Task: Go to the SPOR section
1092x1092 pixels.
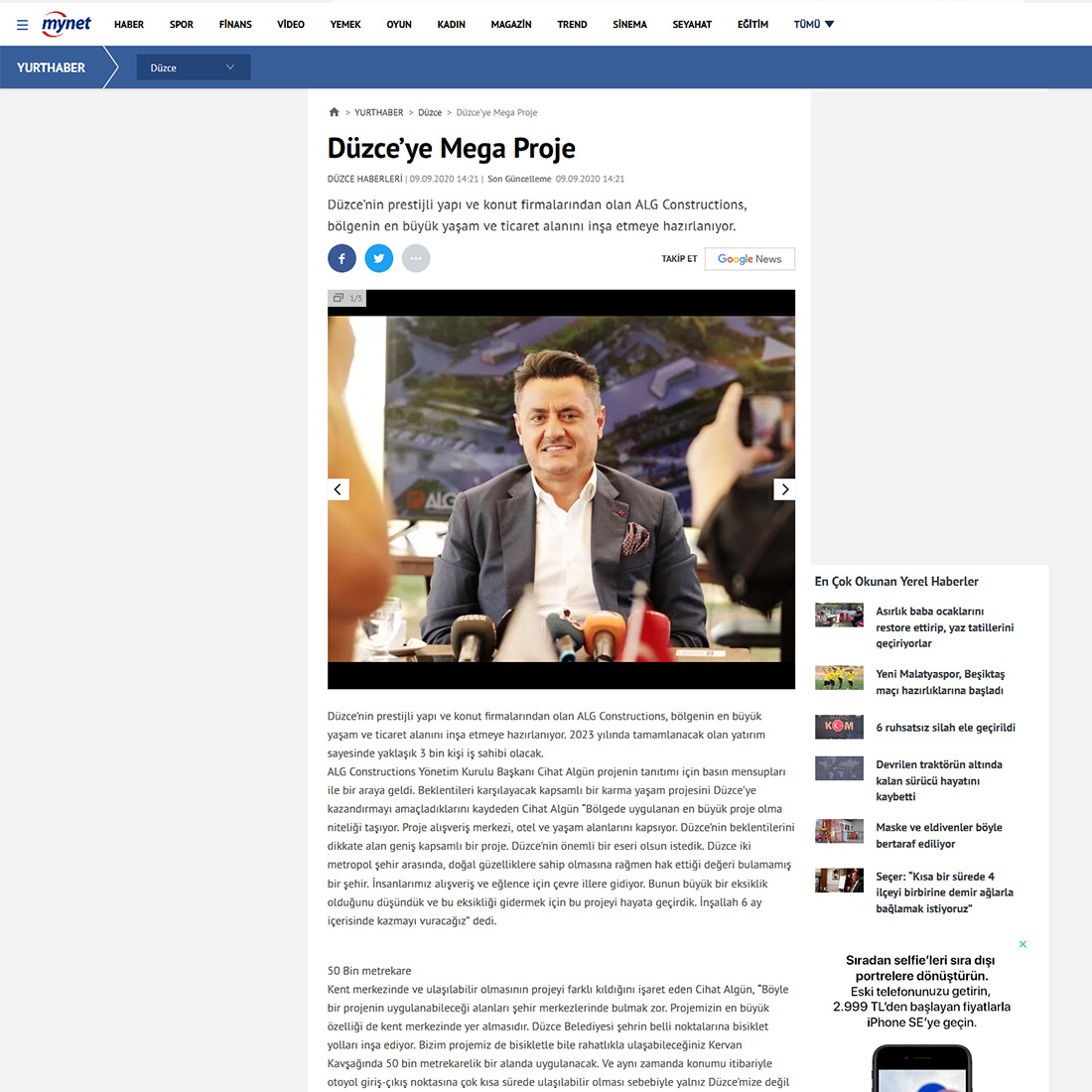Action: pos(182,24)
